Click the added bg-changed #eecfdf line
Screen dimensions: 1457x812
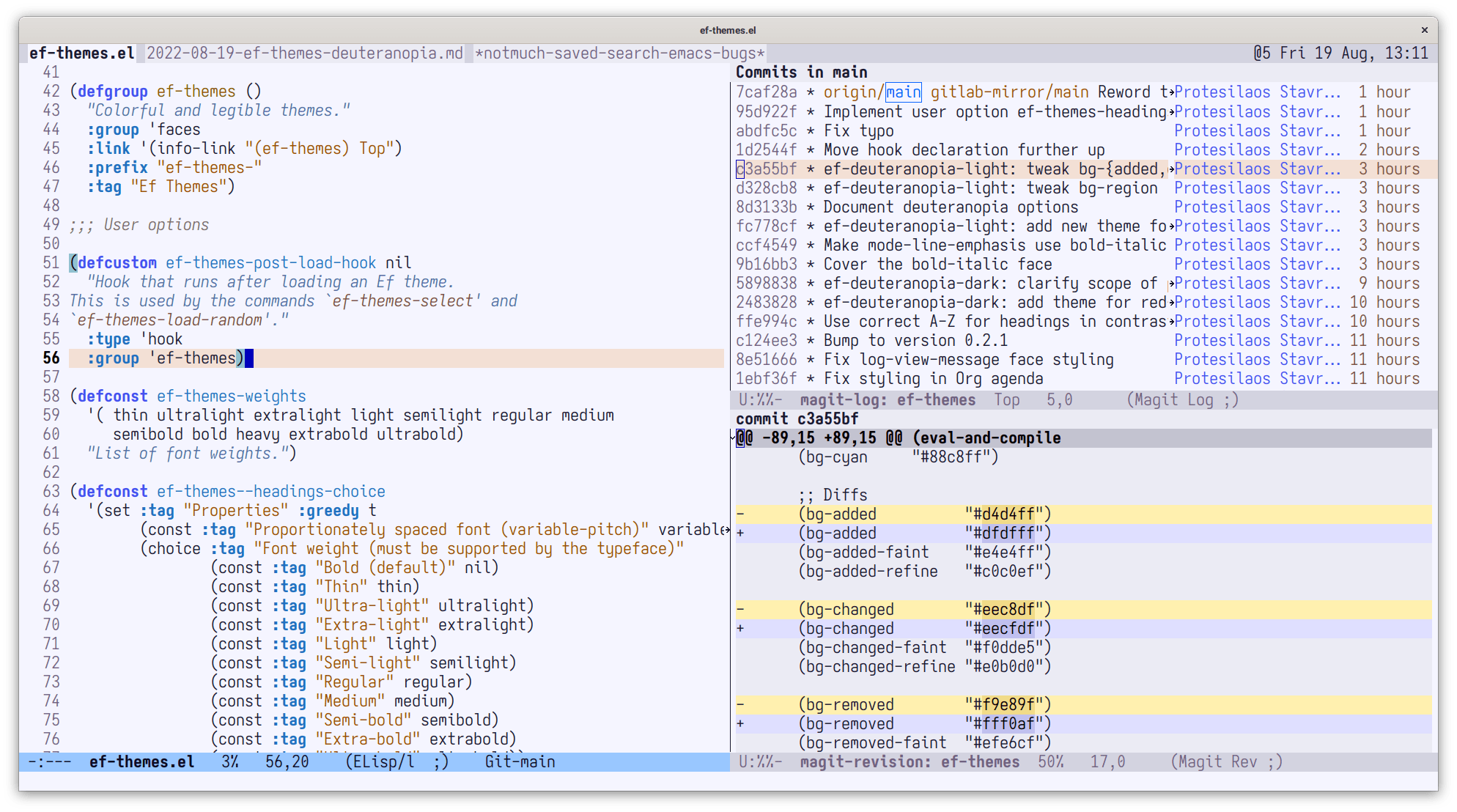click(1084, 628)
